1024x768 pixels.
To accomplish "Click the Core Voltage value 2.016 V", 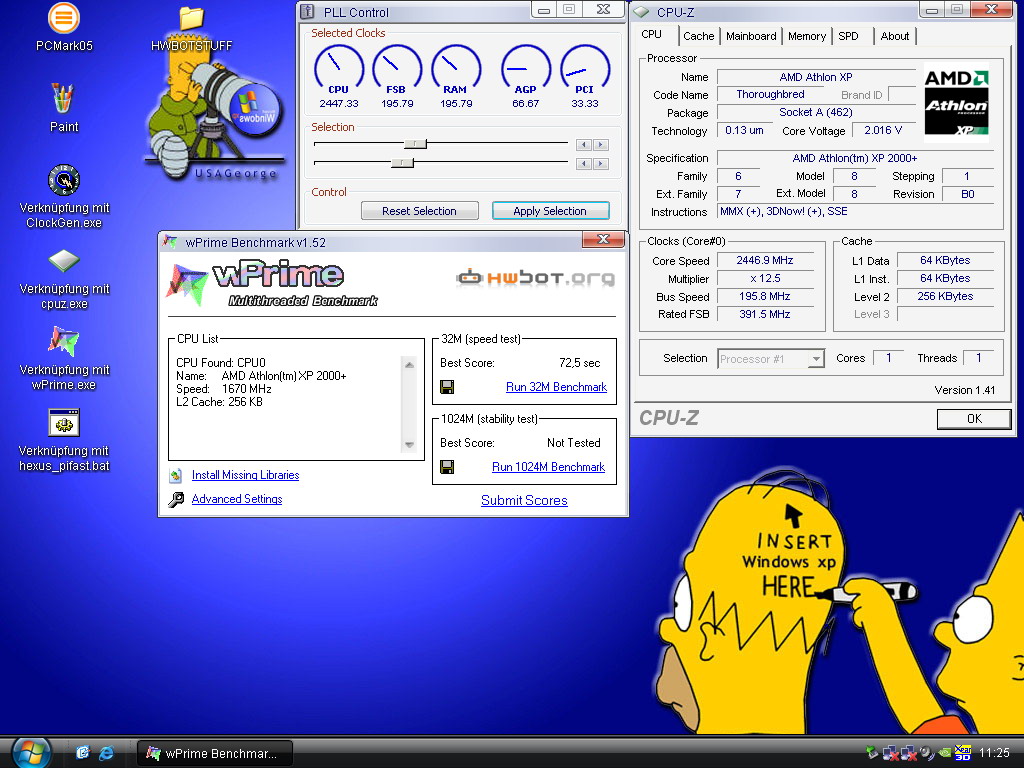I will tap(883, 131).
